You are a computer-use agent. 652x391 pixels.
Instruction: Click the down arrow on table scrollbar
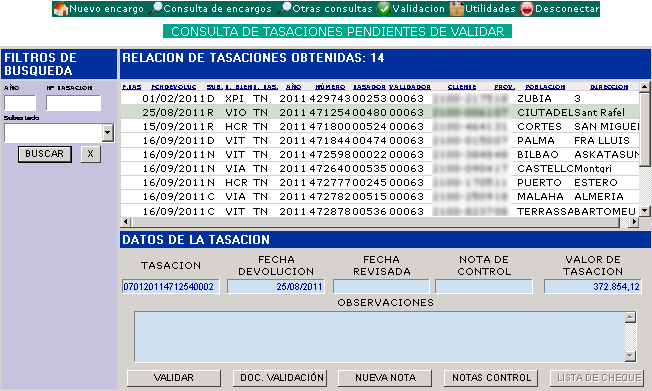click(645, 211)
